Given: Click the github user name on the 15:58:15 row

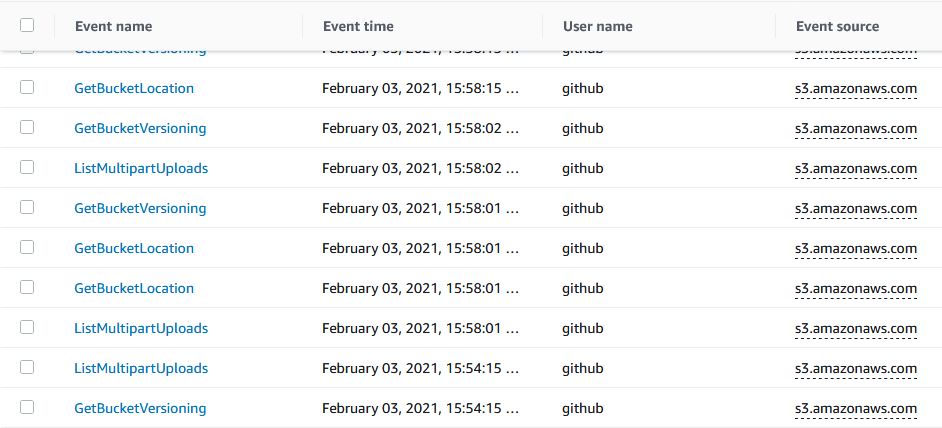Looking at the screenshot, I should (x=582, y=88).
